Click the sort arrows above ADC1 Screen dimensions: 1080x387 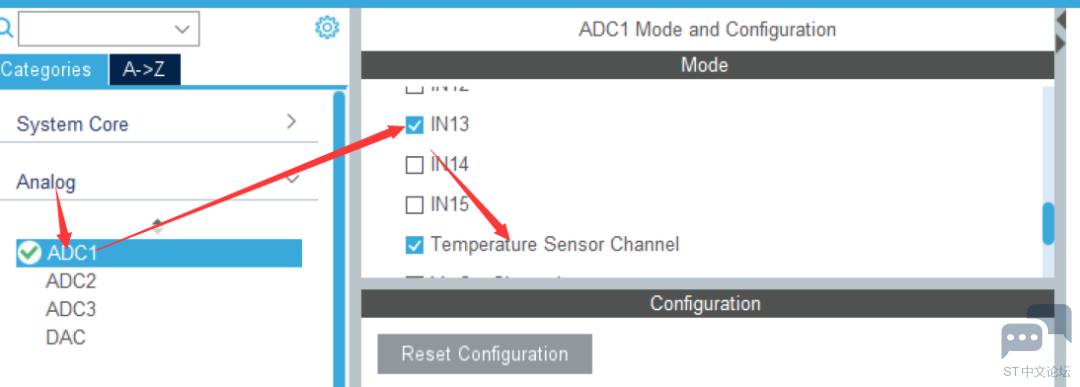click(x=158, y=226)
